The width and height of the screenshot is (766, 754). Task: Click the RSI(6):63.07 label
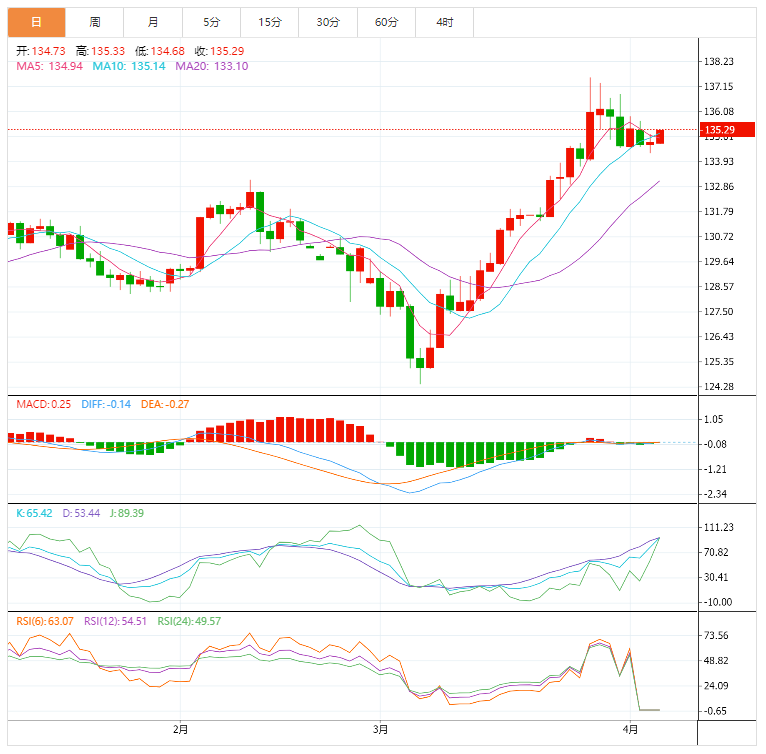(45, 622)
